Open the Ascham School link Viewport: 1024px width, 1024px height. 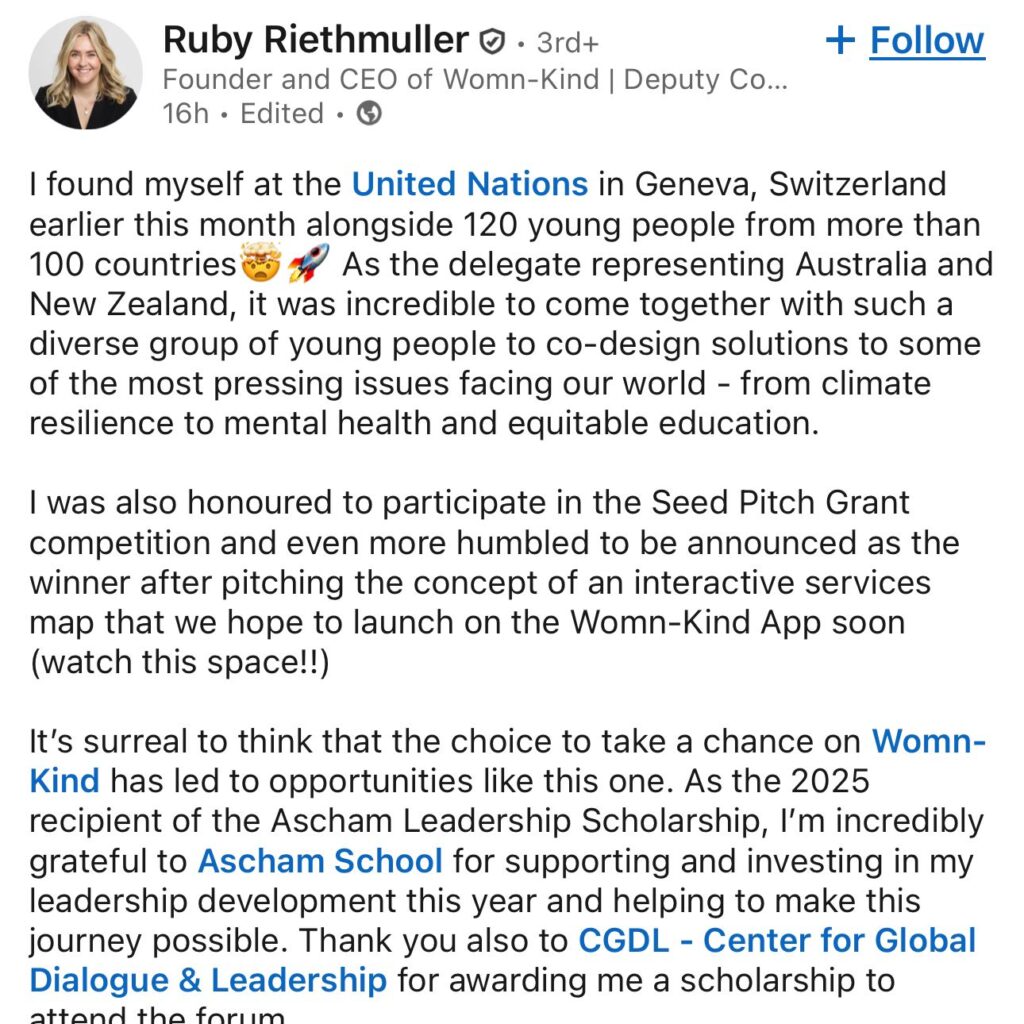[x=320, y=861]
